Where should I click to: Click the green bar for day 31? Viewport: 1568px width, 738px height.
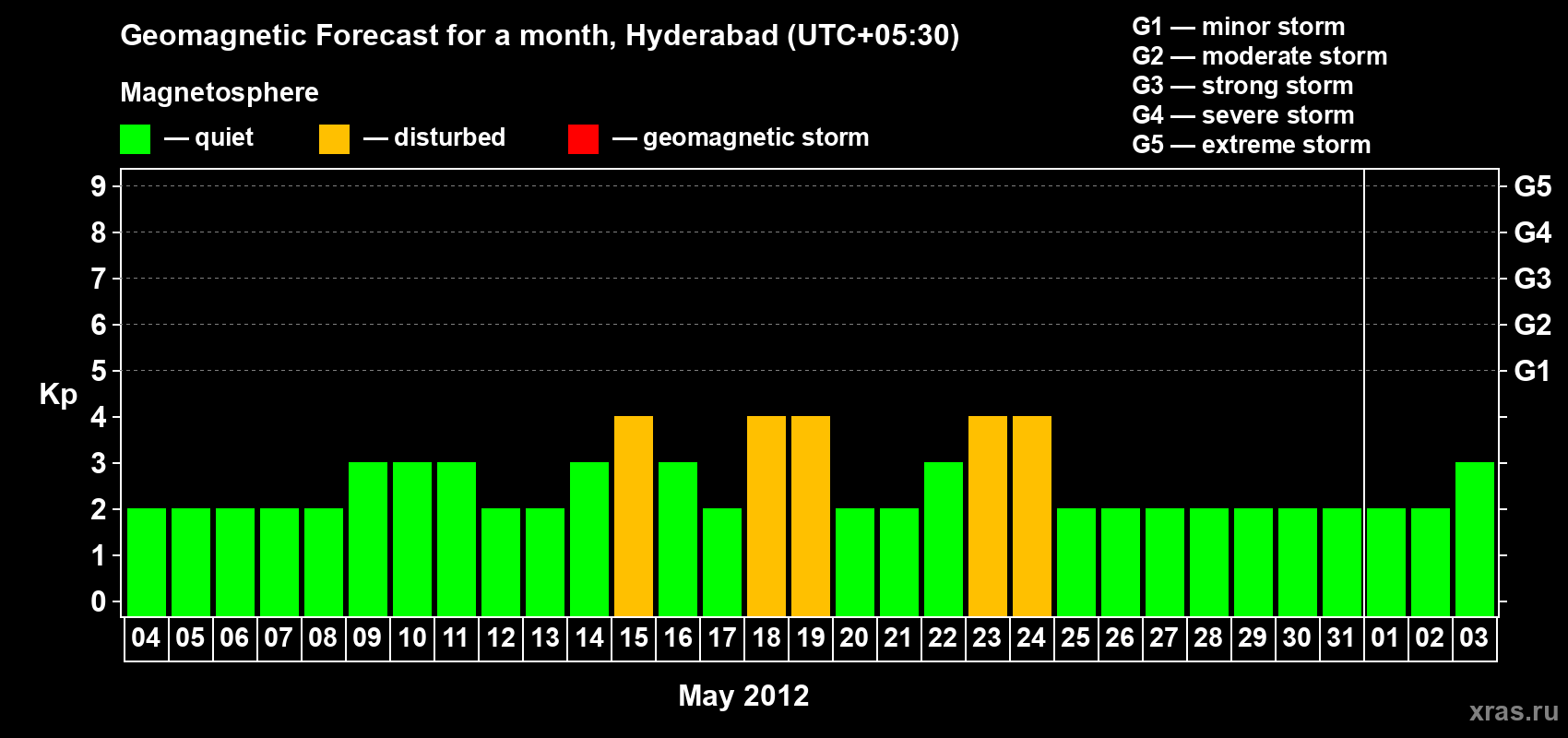tap(1342, 562)
